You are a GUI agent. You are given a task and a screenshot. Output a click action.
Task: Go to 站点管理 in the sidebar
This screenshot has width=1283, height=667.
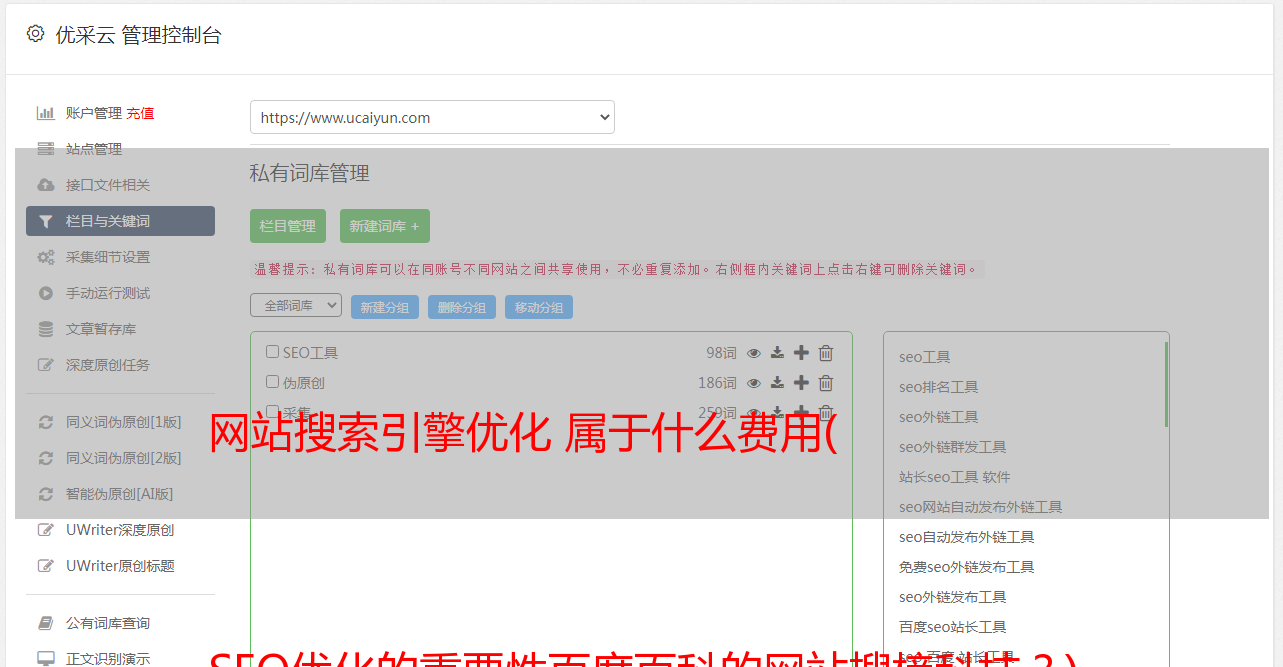(93, 149)
